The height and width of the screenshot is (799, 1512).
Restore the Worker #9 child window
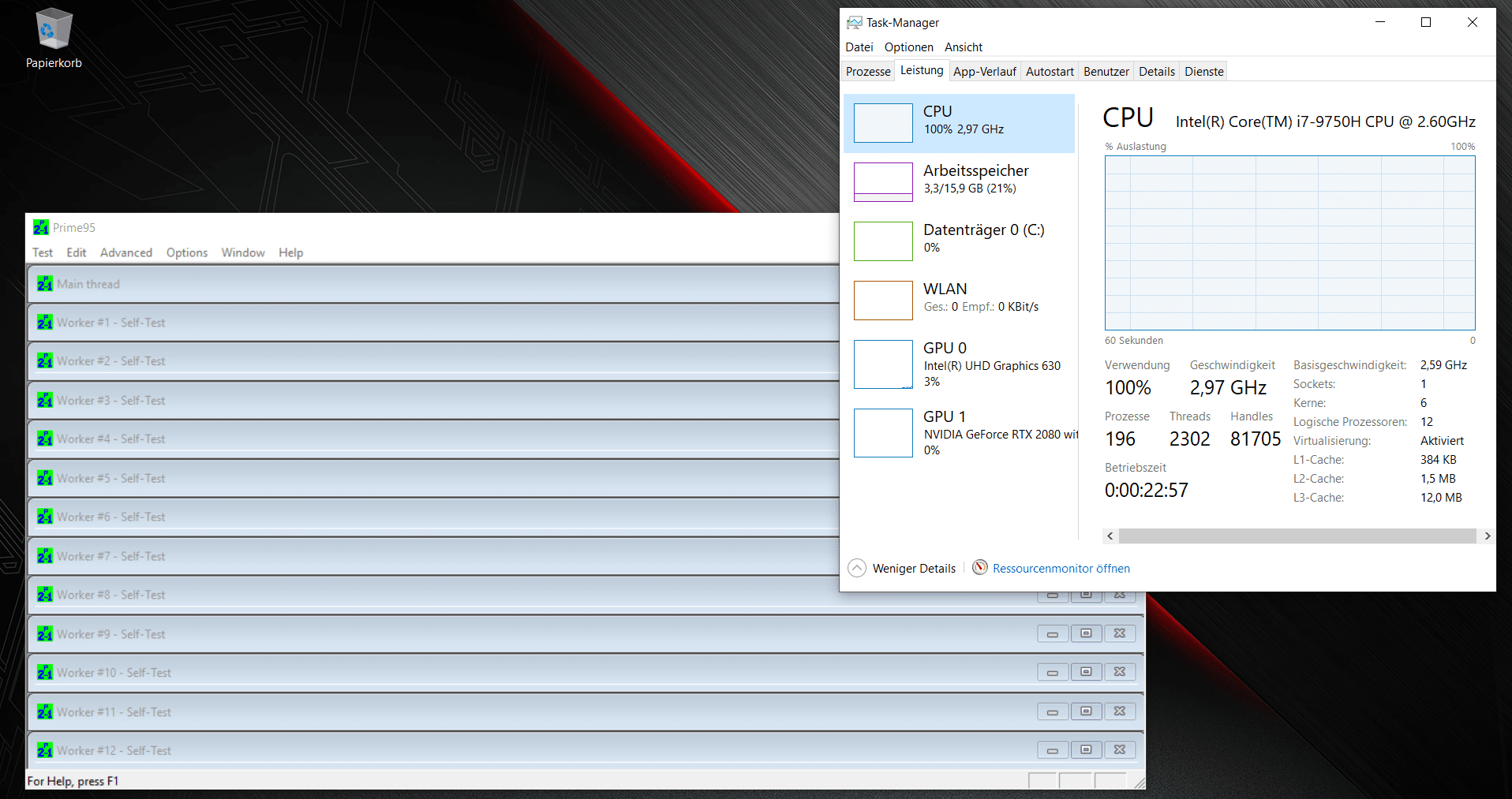tap(1086, 633)
